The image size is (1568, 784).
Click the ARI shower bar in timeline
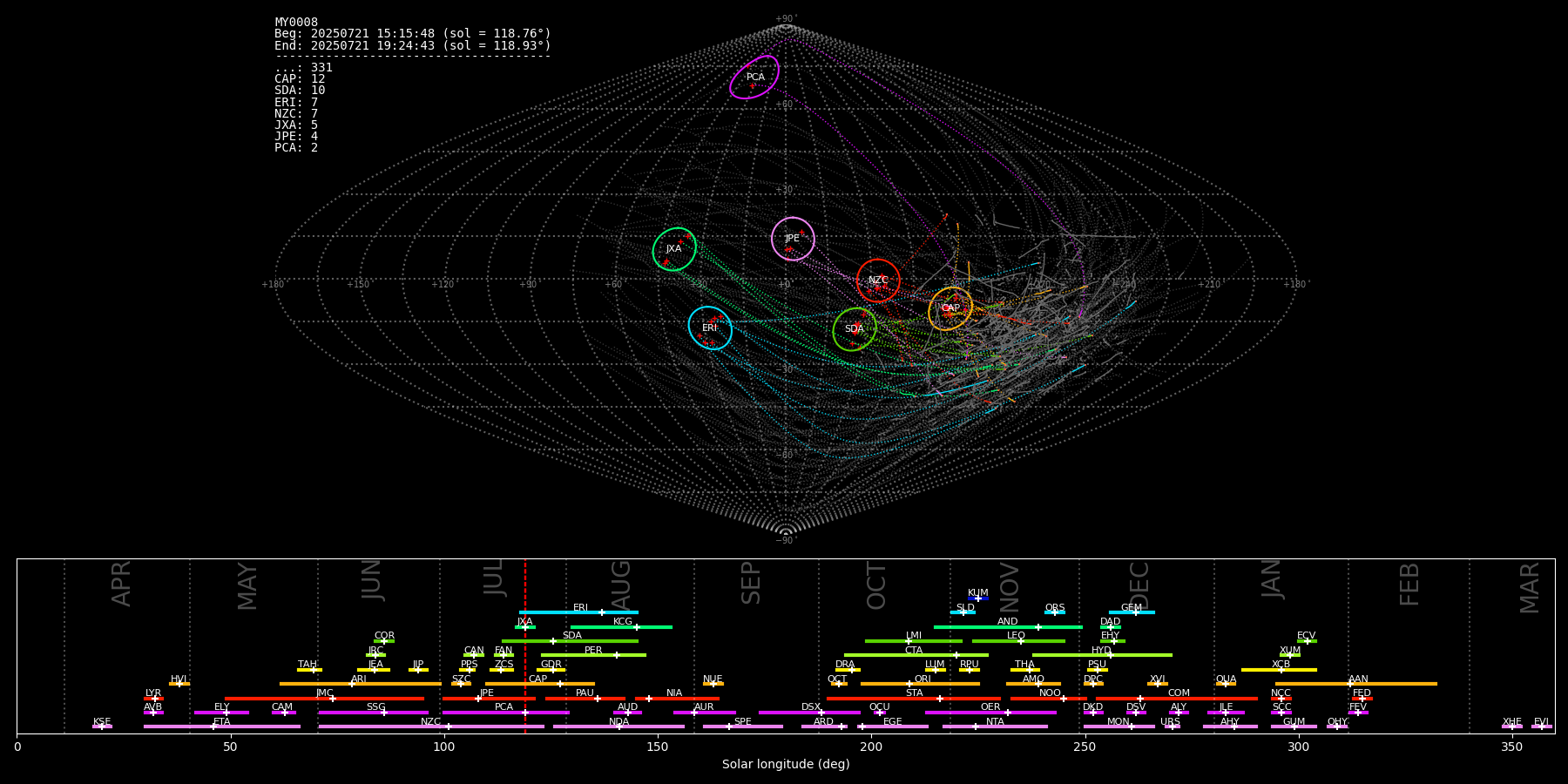tap(360, 684)
